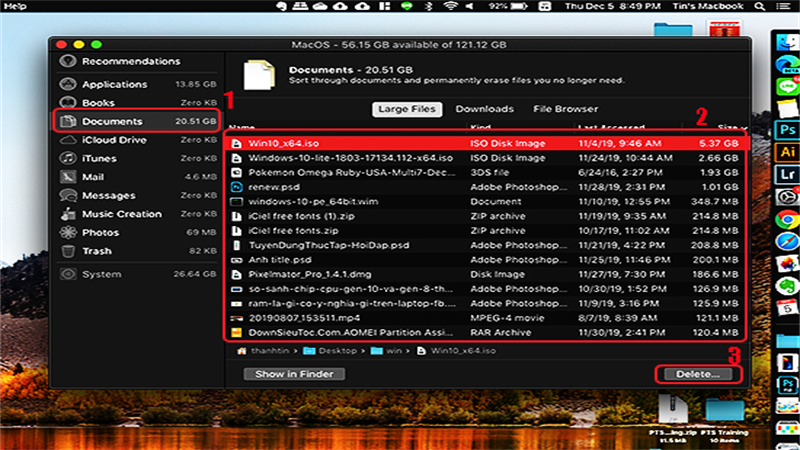This screenshot has width=800, height=450.
Task: Click Tin's Macbook user menu
Action: coord(708,6)
